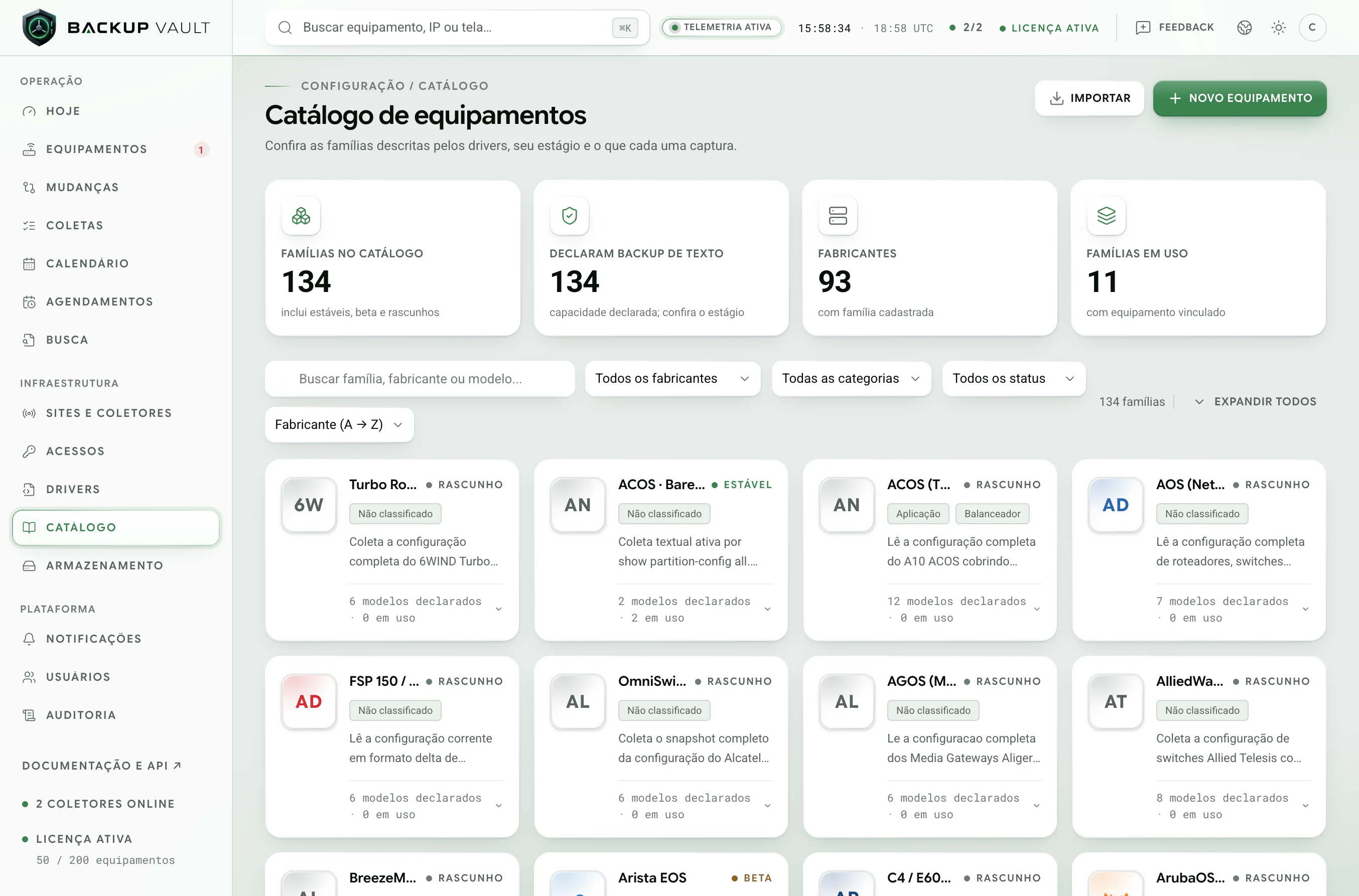Click the cubes icon on Famílias no Catálogo card
The image size is (1359, 896).
(301, 216)
